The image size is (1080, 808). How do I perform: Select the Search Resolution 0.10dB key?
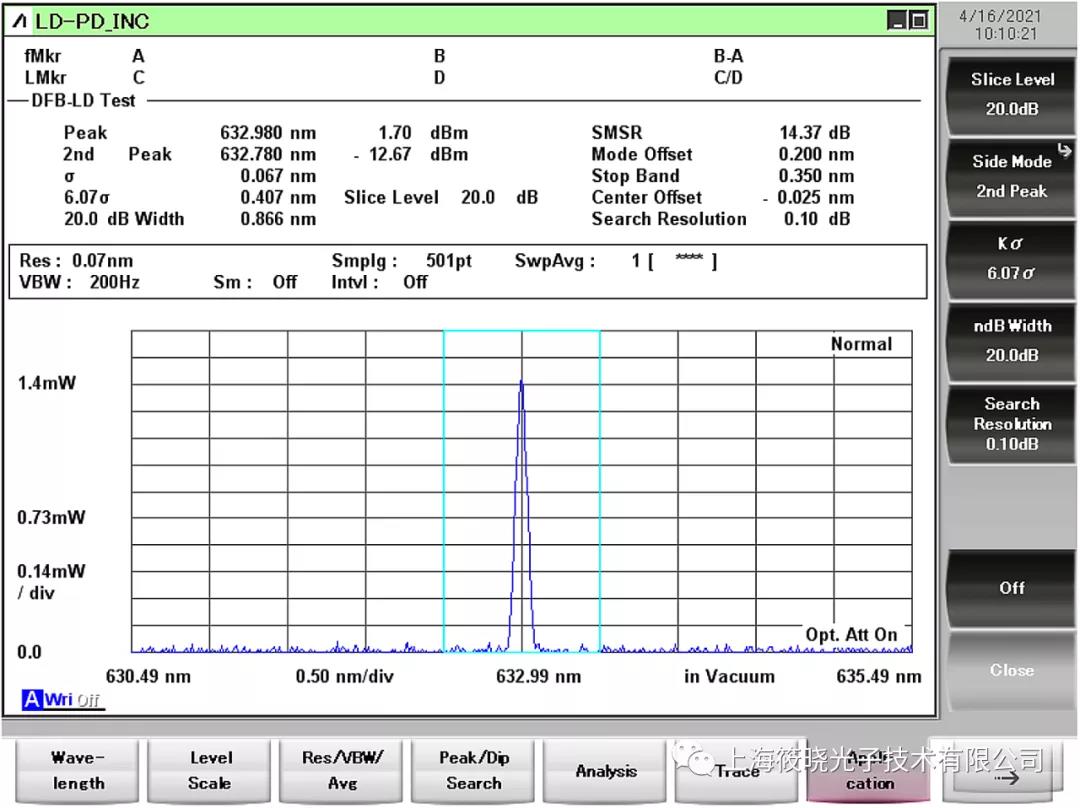tap(1011, 423)
